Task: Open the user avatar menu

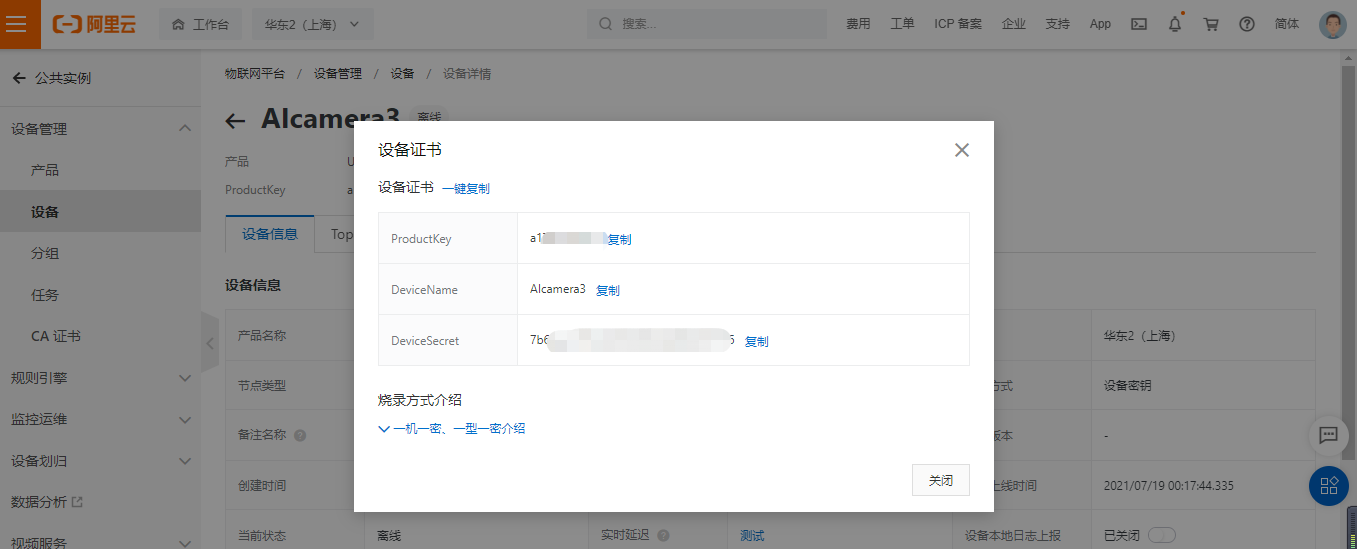Action: pyautogui.click(x=1332, y=24)
